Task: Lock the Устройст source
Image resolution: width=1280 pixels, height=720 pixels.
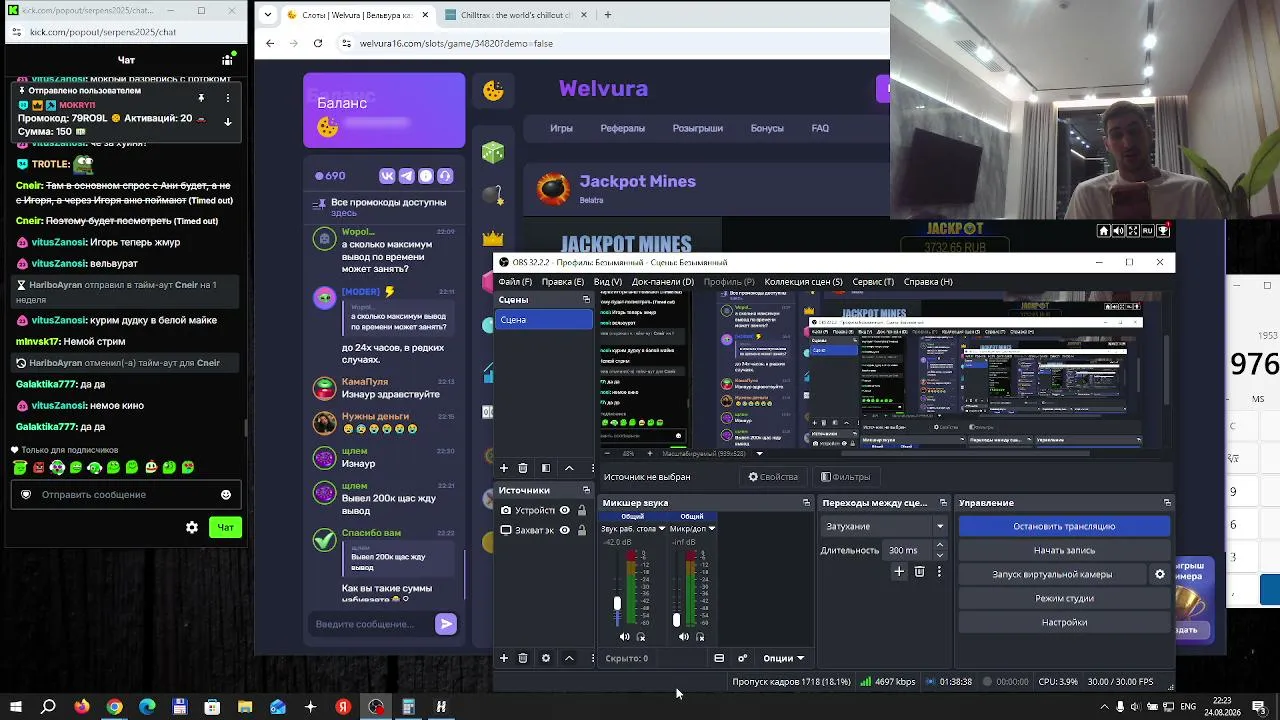Action: (x=582, y=510)
